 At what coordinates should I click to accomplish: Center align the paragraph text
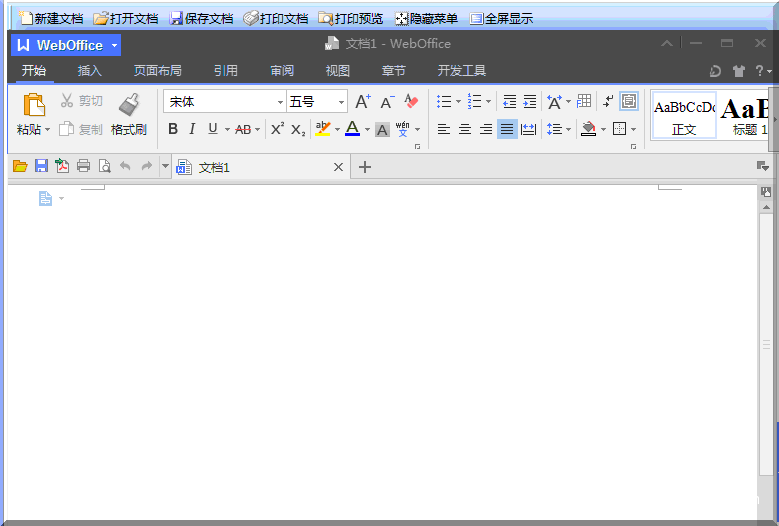pos(465,129)
